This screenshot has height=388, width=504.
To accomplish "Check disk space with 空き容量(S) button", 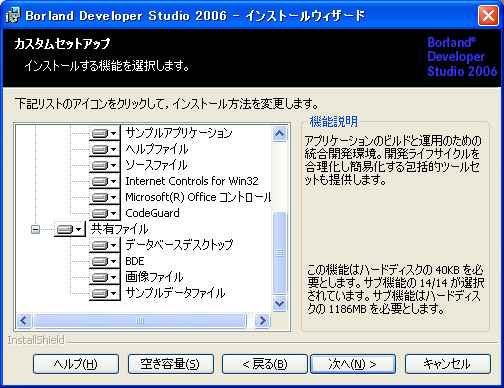I will (x=171, y=364).
